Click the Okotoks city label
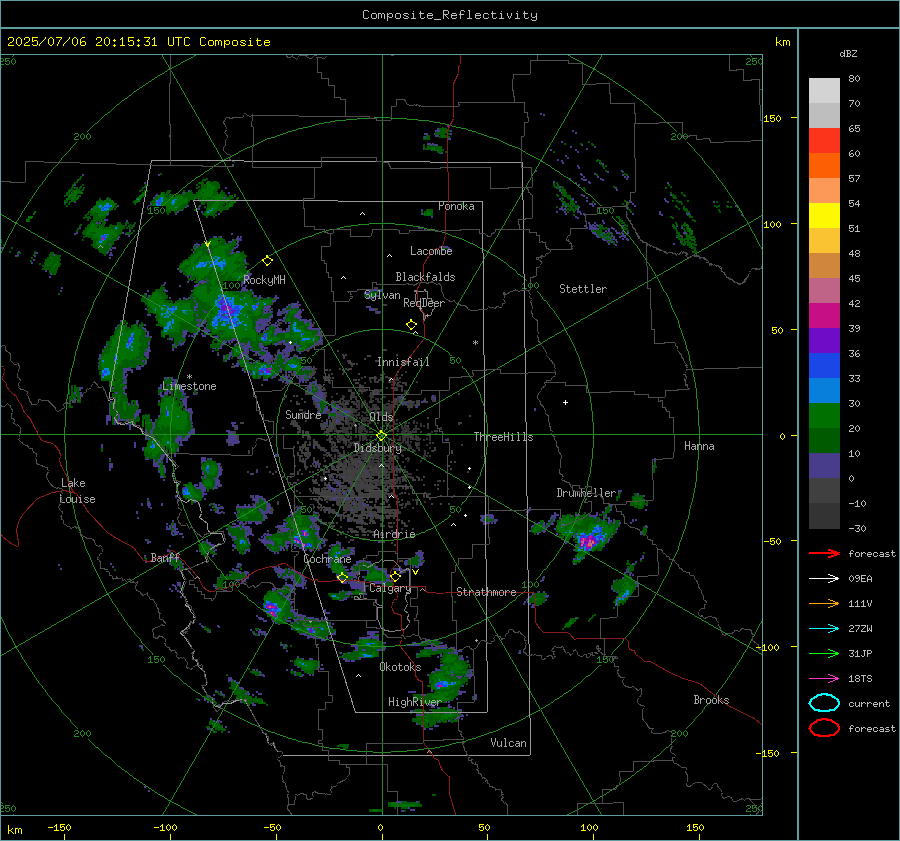This screenshot has width=900, height=841. [400, 667]
